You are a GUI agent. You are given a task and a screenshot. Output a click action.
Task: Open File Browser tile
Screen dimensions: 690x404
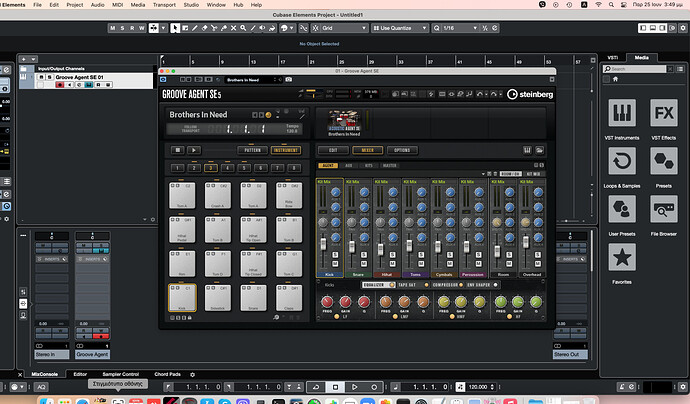pyautogui.click(x=664, y=209)
